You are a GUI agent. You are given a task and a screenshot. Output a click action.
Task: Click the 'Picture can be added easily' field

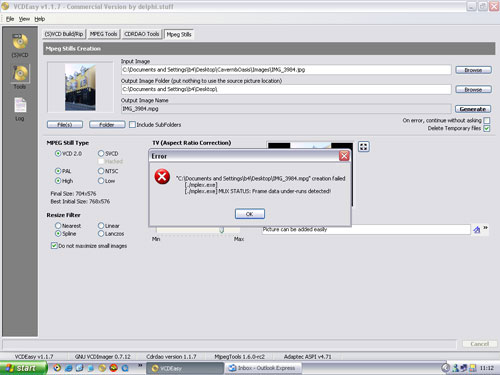point(366,229)
